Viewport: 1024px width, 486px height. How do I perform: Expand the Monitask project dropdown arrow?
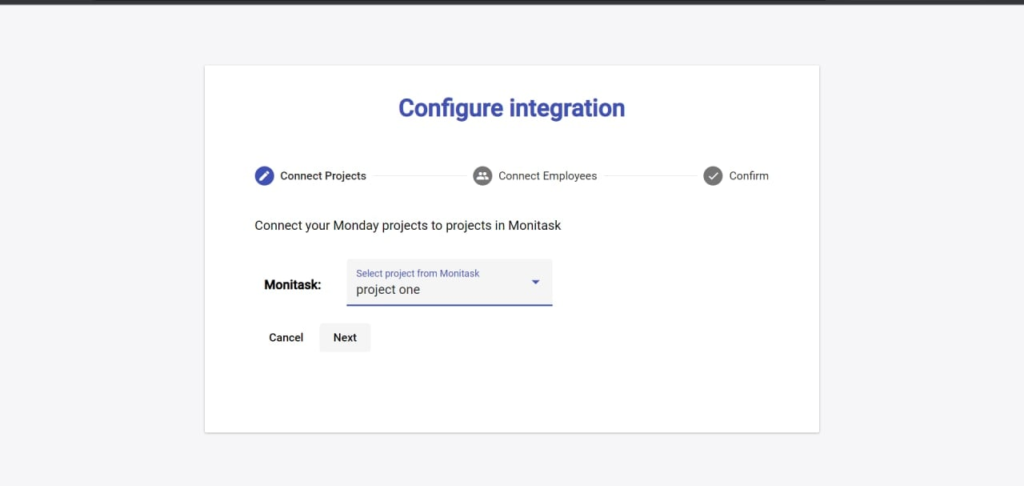[535, 282]
